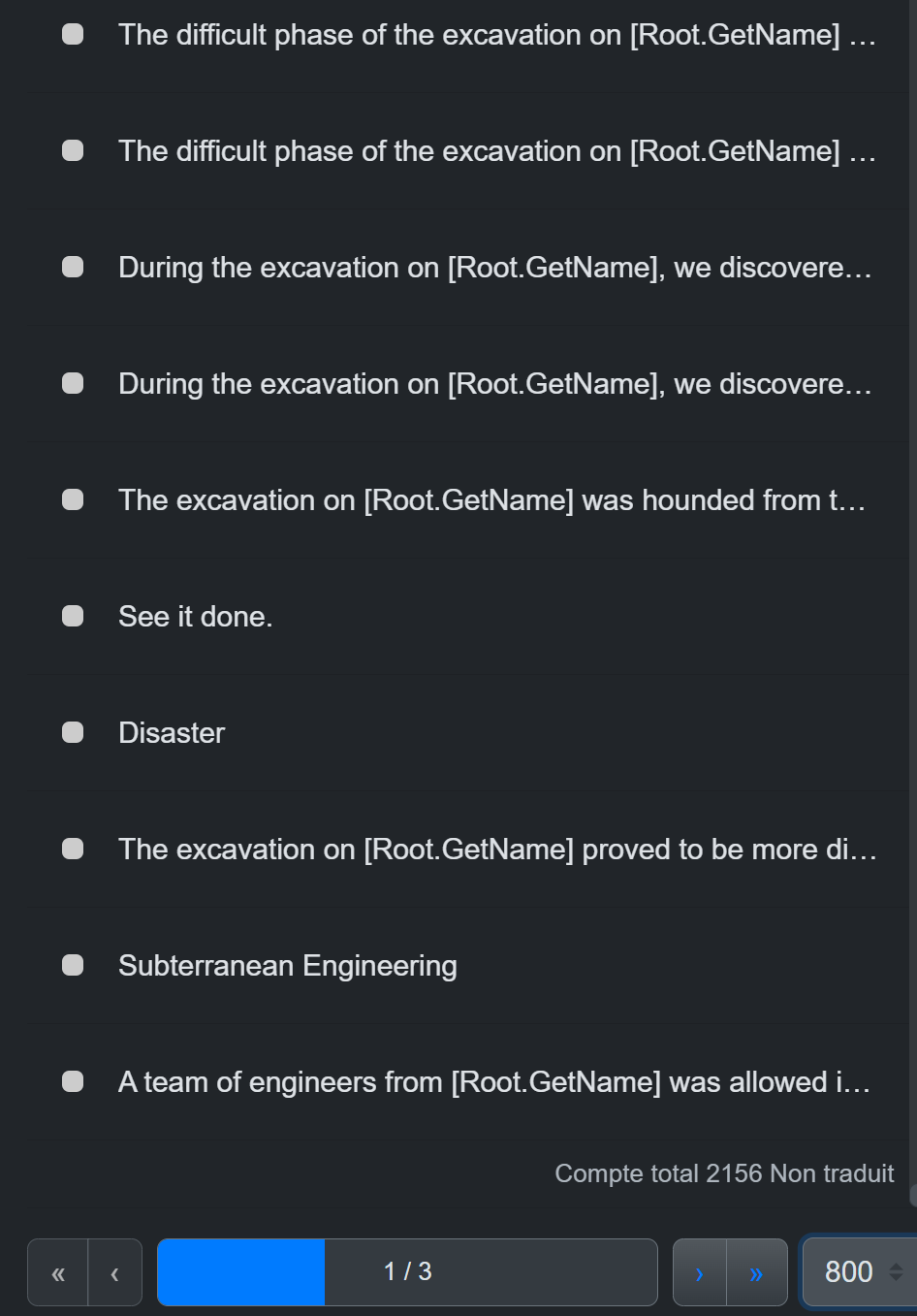The width and height of the screenshot is (917, 1316).
Task: Tick checkbox for 'The excavation was hounded' row
Action: click(73, 499)
